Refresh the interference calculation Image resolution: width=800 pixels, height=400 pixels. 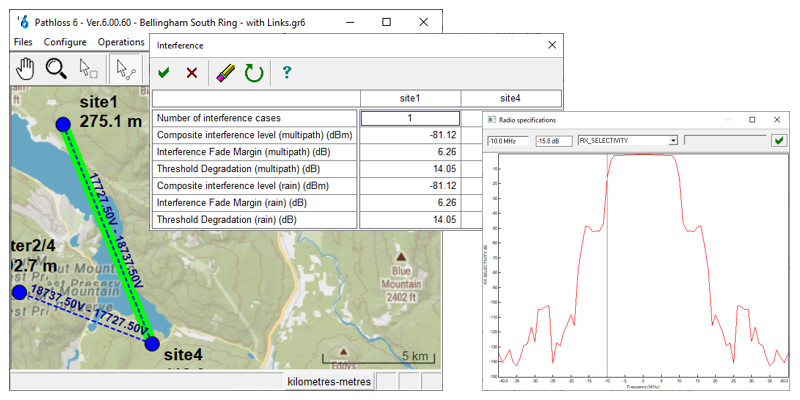pyautogui.click(x=254, y=72)
